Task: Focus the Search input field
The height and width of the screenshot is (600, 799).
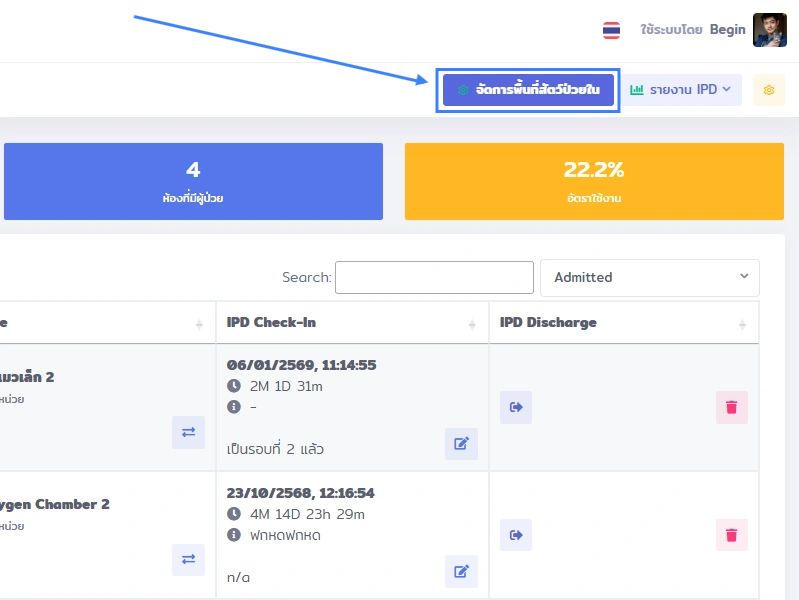Action: click(434, 277)
